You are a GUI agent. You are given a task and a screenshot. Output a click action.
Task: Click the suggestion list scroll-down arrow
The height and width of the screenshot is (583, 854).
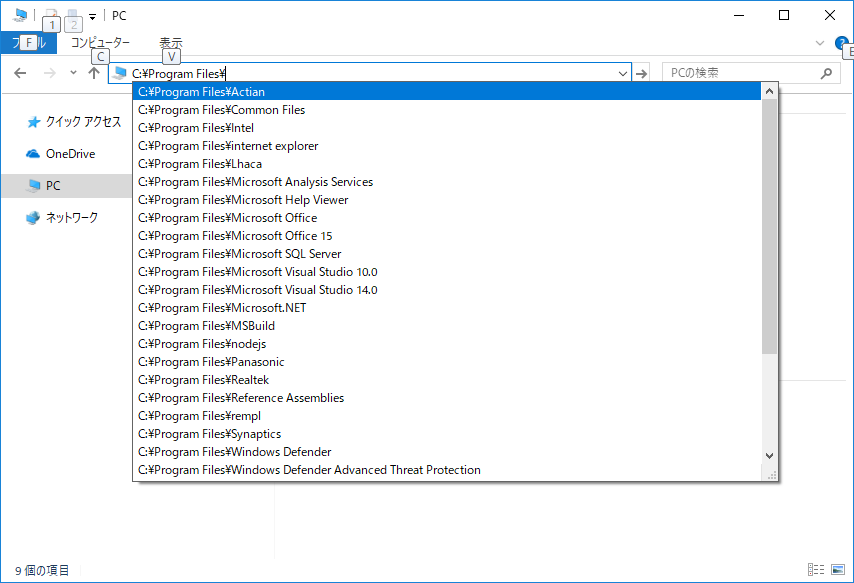click(769, 456)
